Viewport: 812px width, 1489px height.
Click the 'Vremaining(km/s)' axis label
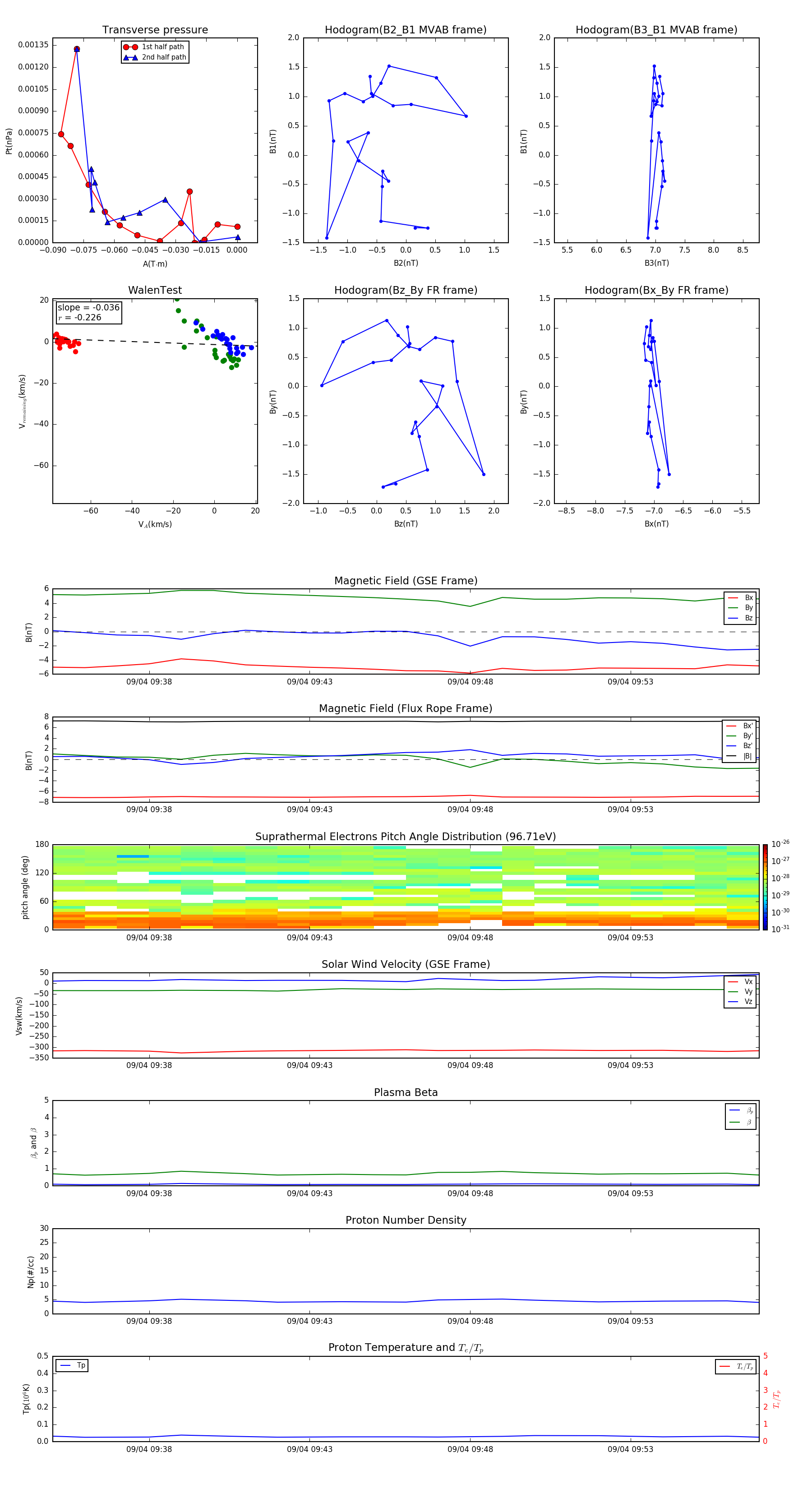pos(22,401)
